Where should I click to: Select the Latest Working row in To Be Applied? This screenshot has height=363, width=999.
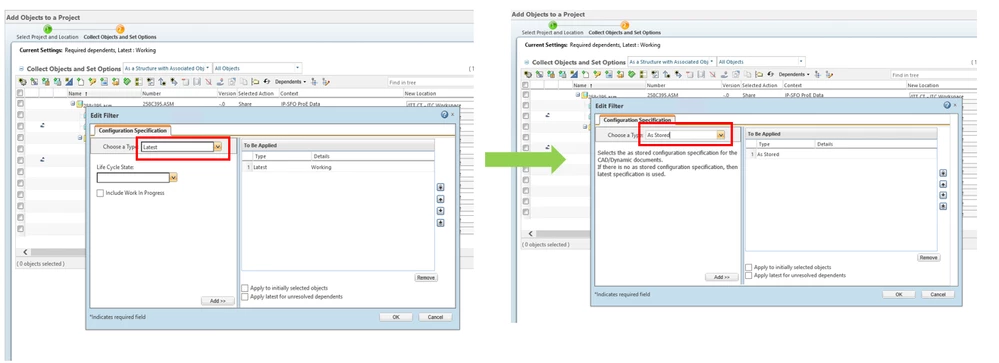338,167
